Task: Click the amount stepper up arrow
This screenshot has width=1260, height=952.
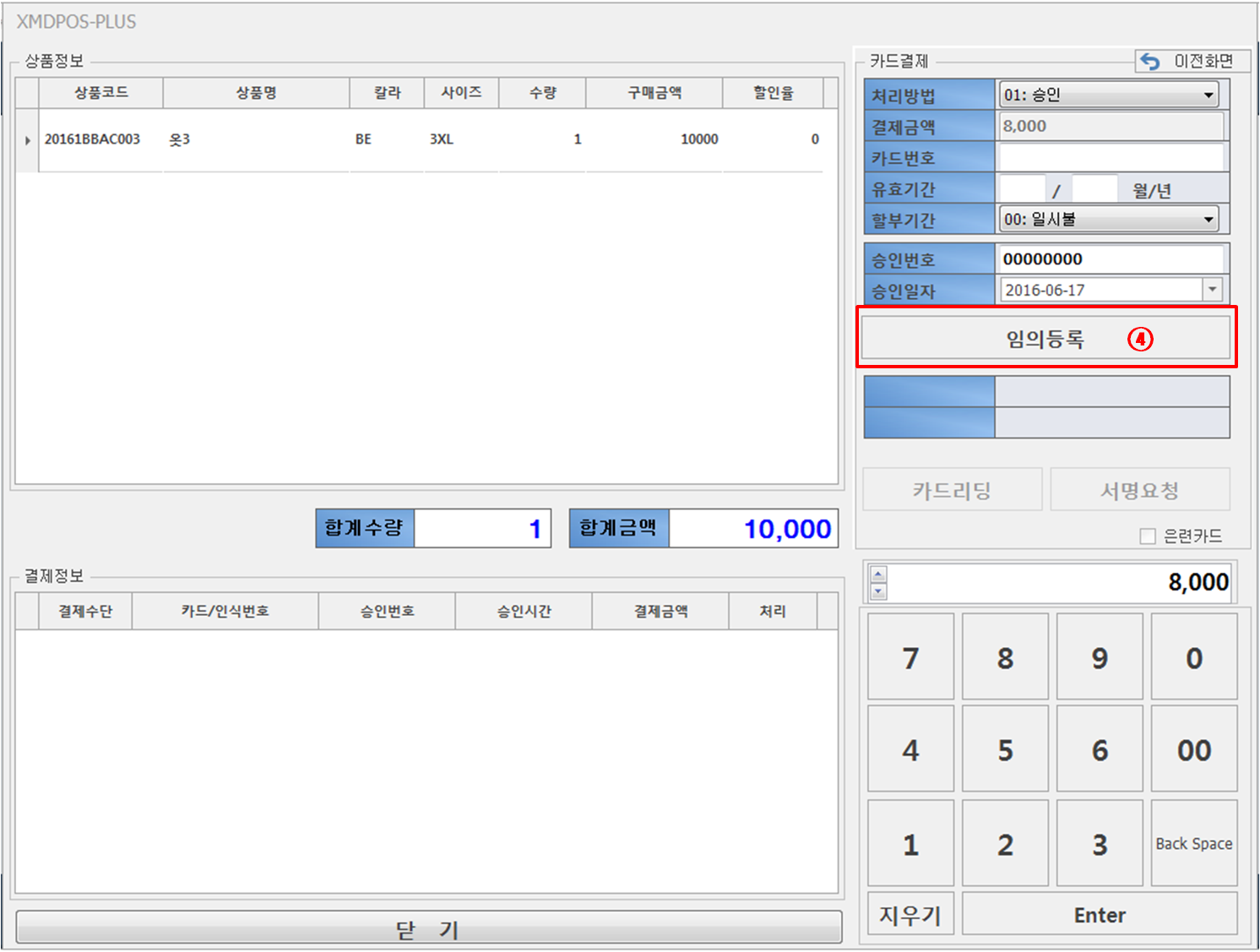Action: [878, 574]
